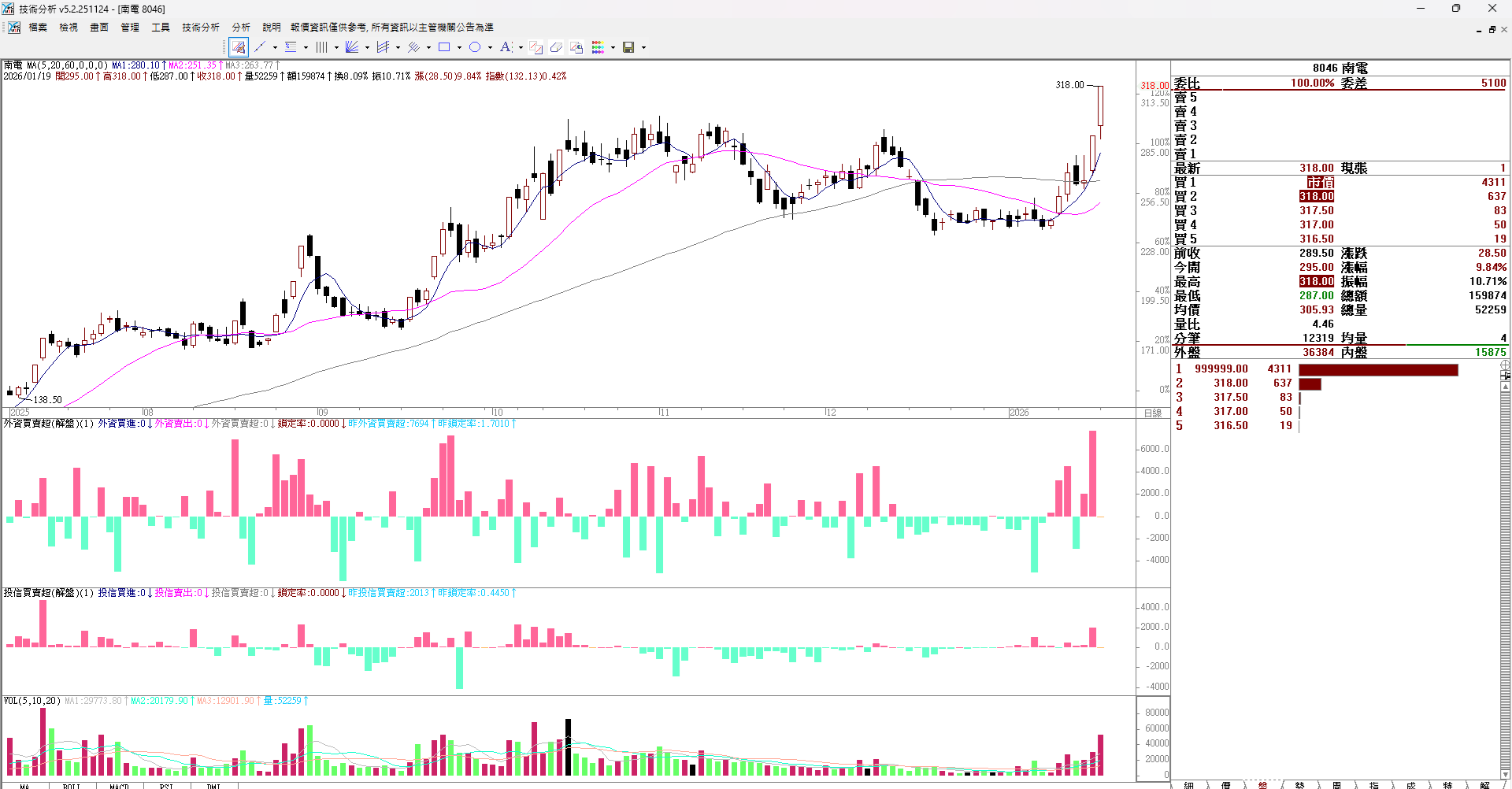Open the save icon dropdown arrow
Viewport: 1512px width, 789px height.
(x=643, y=47)
